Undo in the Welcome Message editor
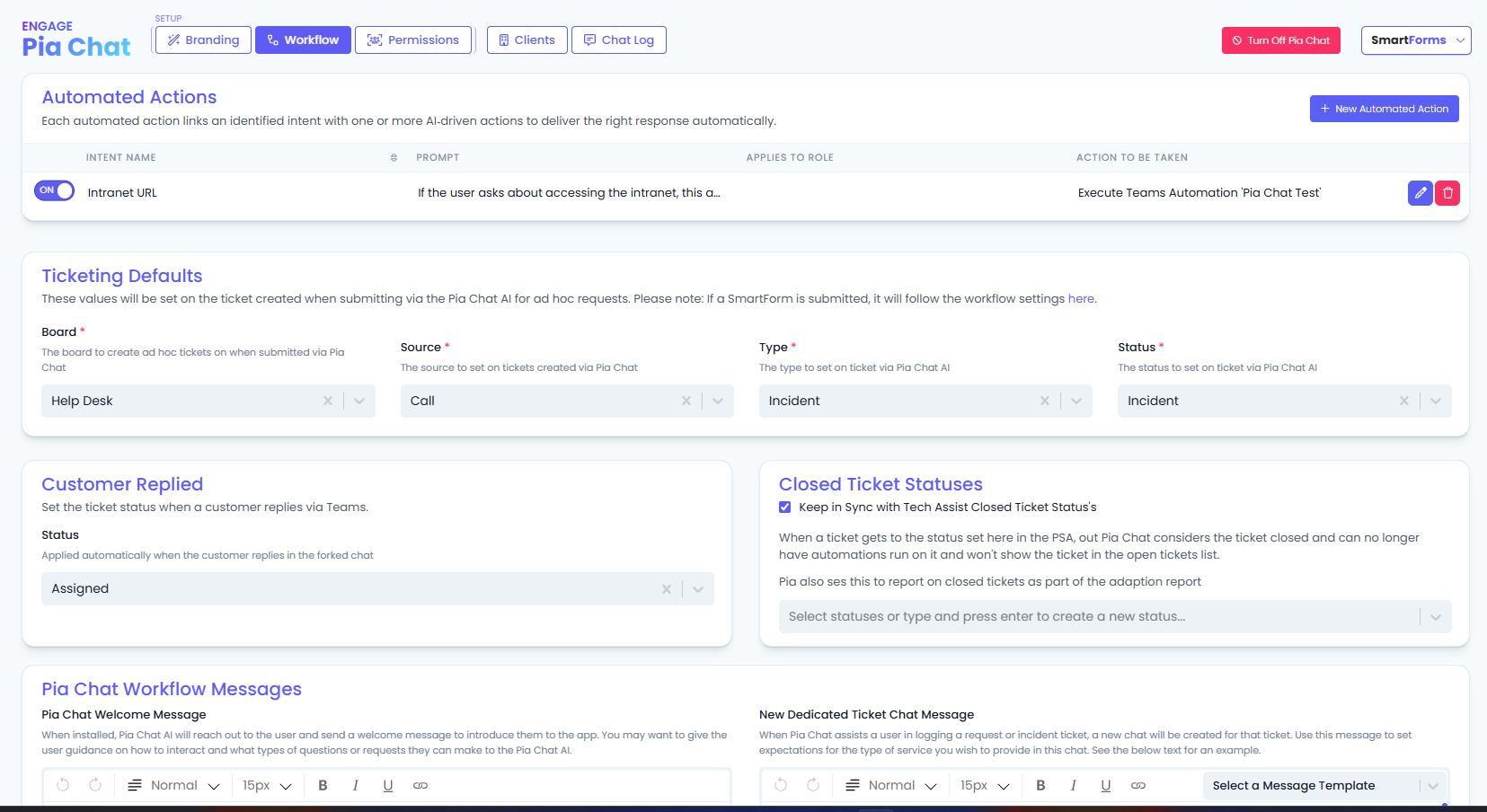Viewport: 1487px width, 812px height. coord(63,785)
